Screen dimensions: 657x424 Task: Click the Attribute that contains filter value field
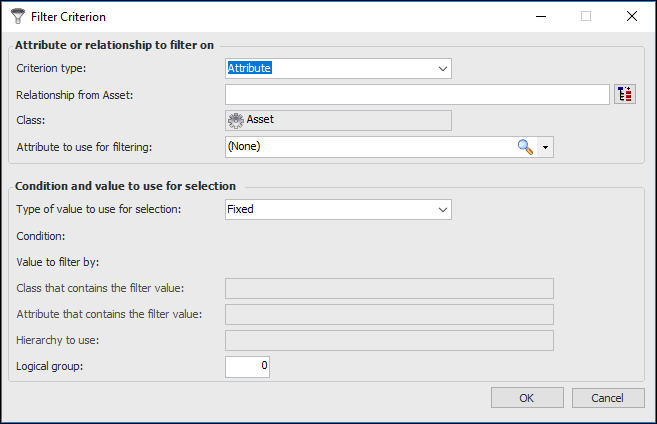389,315
